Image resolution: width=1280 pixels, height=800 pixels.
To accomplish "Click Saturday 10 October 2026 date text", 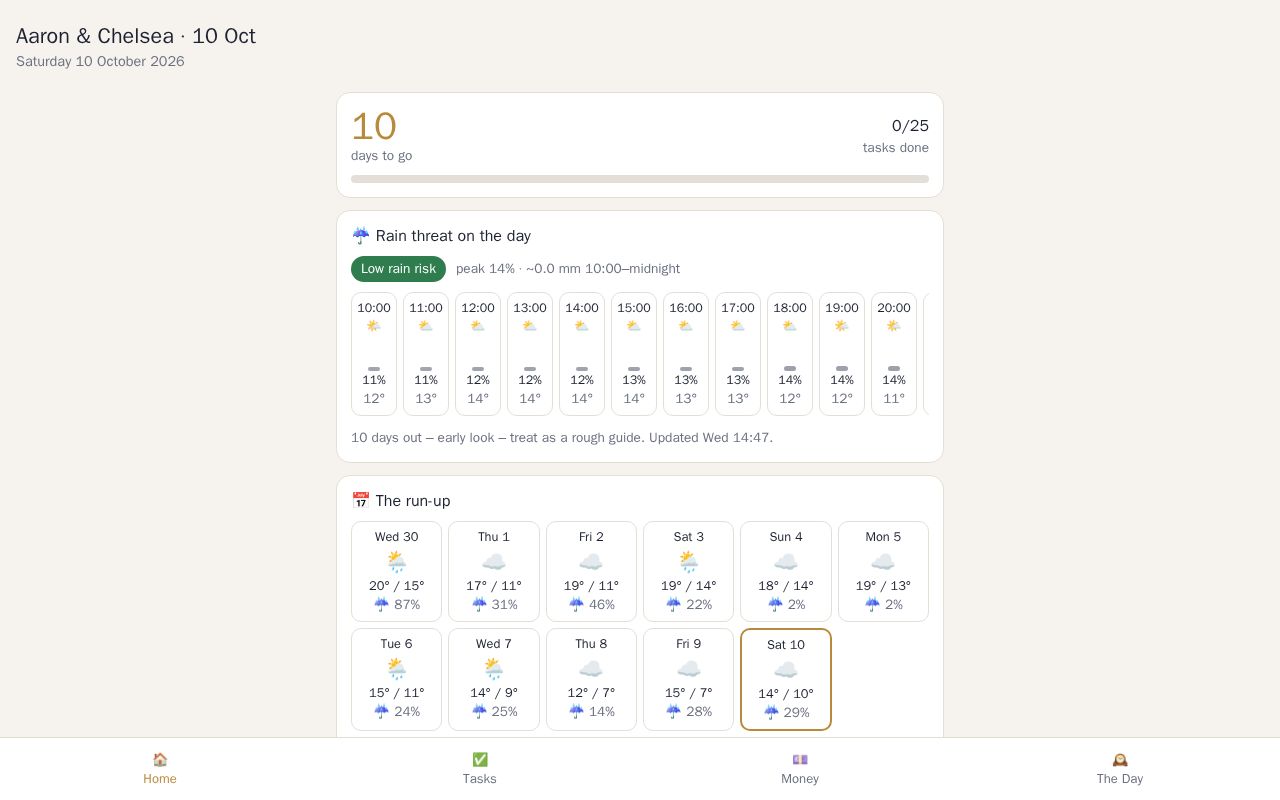I will point(100,62).
